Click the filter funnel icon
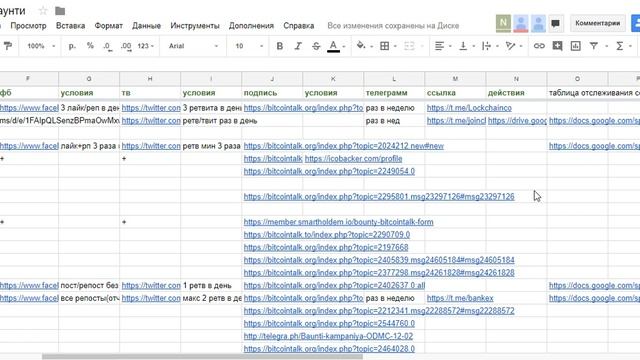The height and width of the screenshot is (360, 640). [594, 46]
